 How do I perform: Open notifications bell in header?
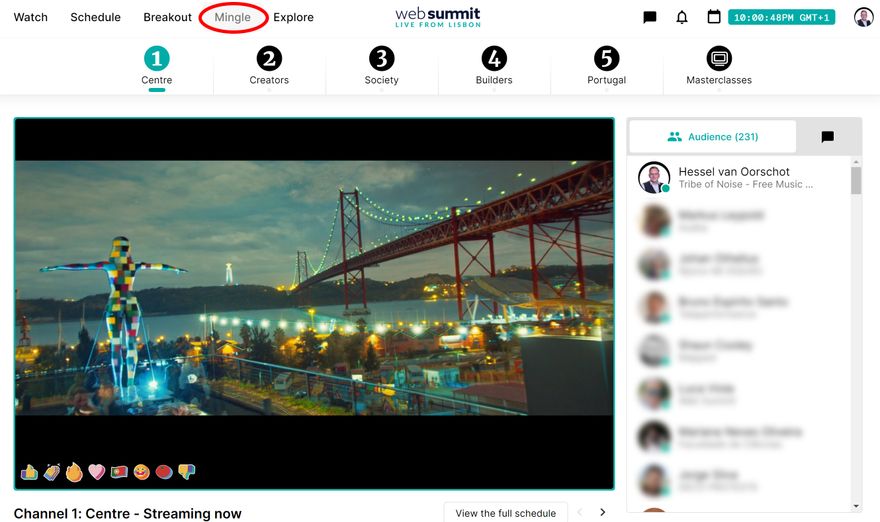point(682,17)
